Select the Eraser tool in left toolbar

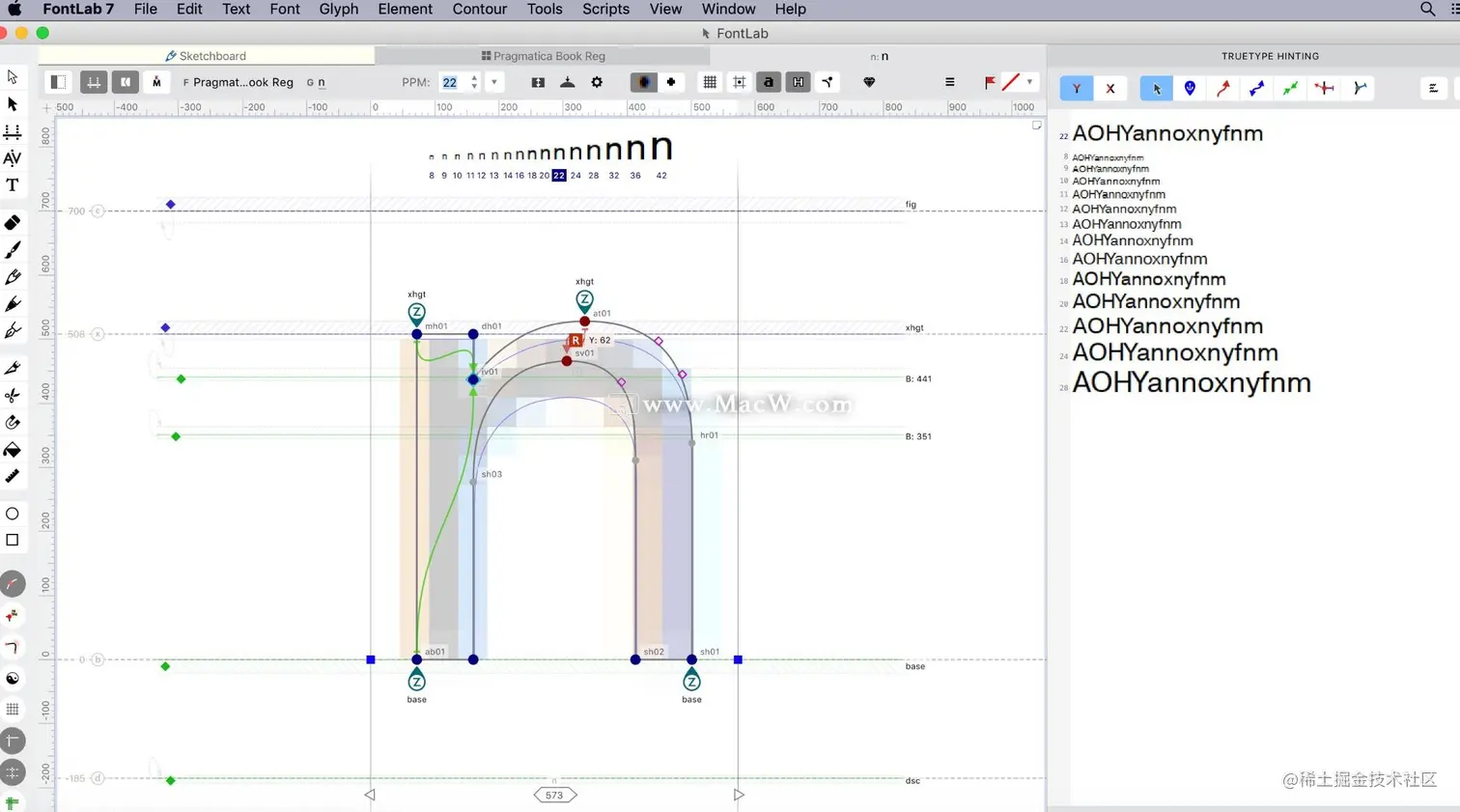click(x=13, y=223)
